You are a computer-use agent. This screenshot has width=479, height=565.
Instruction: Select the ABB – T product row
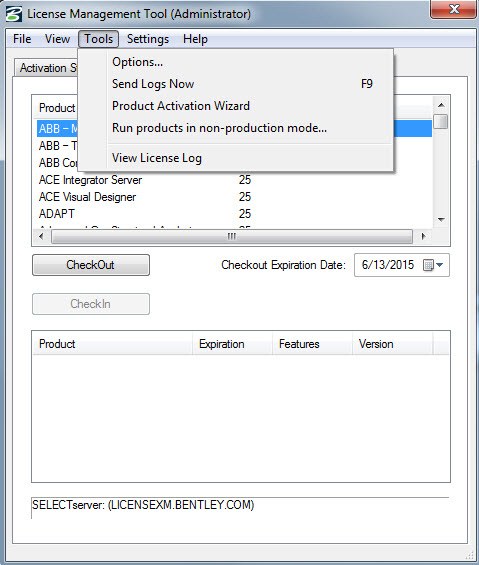pos(57,146)
